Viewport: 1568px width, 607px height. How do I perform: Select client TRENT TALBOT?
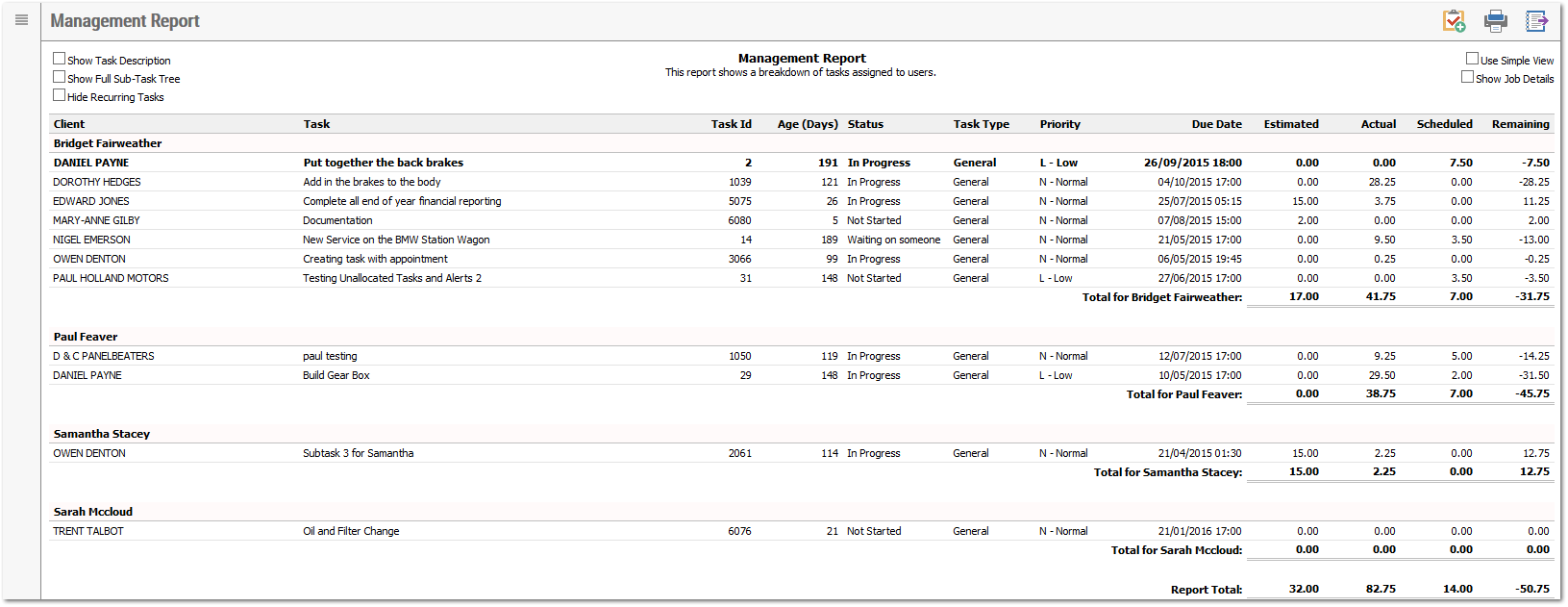pyautogui.click(x=88, y=531)
